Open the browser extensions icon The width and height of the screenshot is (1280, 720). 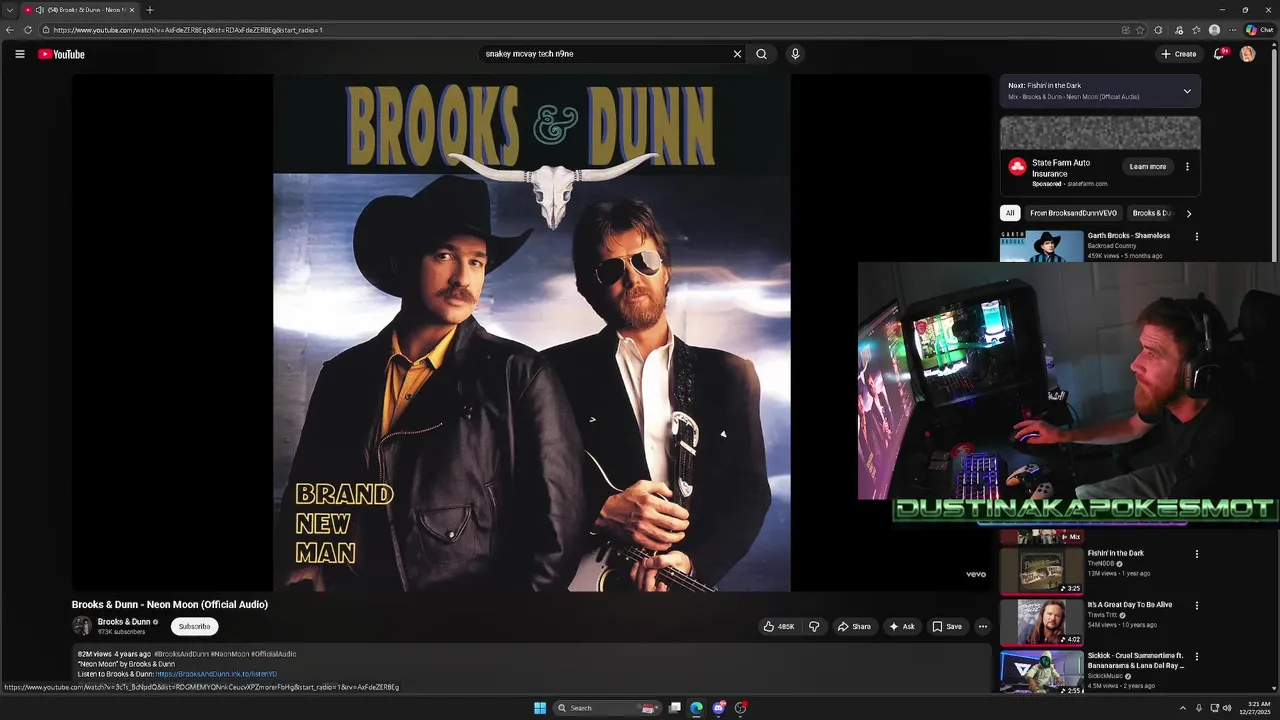tap(1158, 30)
